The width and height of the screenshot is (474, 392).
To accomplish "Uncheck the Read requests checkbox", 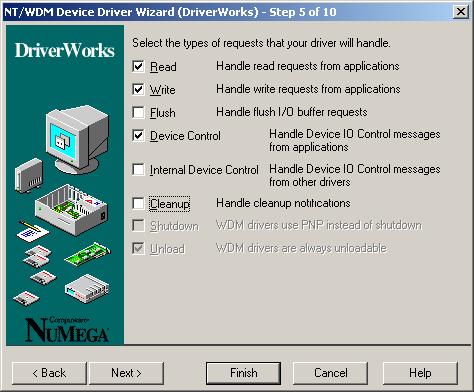I will 138,66.
